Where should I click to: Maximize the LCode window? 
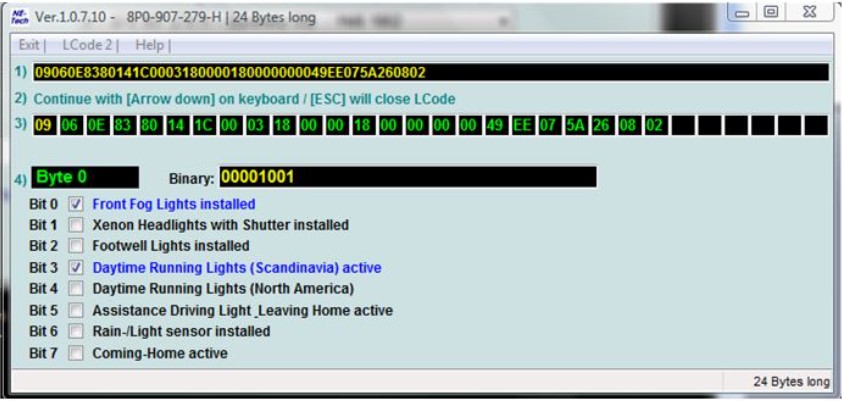[771, 12]
